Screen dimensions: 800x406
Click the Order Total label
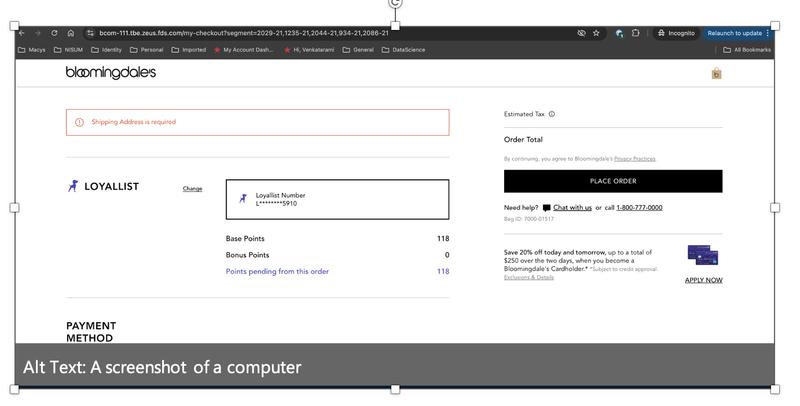point(523,139)
